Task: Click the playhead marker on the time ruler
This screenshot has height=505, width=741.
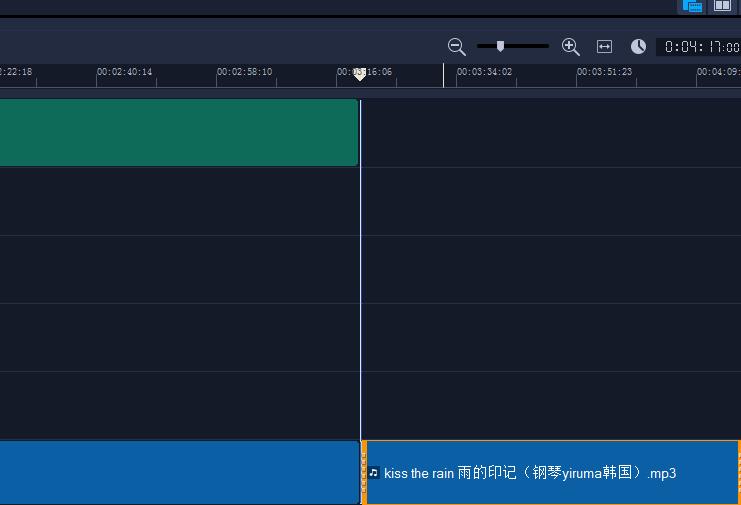Action: point(360,75)
